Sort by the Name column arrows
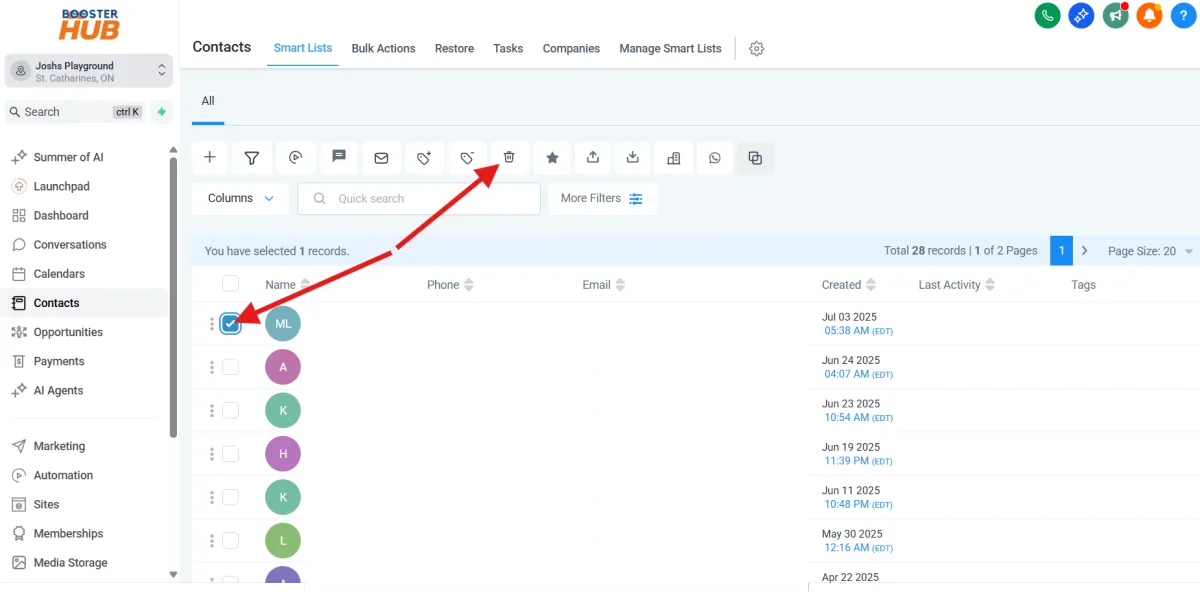The width and height of the screenshot is (1200, 592). [305, 285]
